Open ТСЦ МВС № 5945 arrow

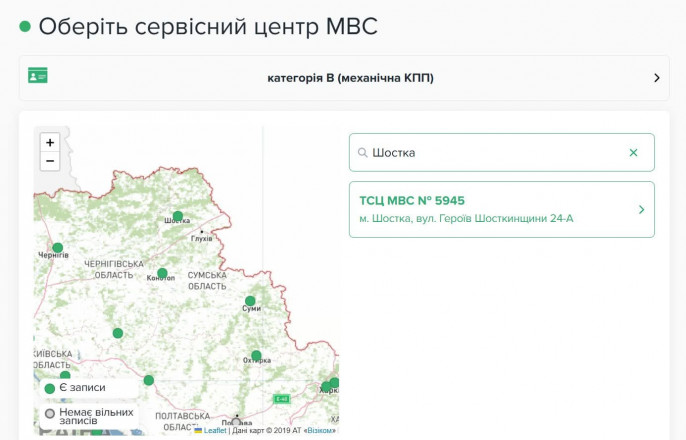click(641, 210)
